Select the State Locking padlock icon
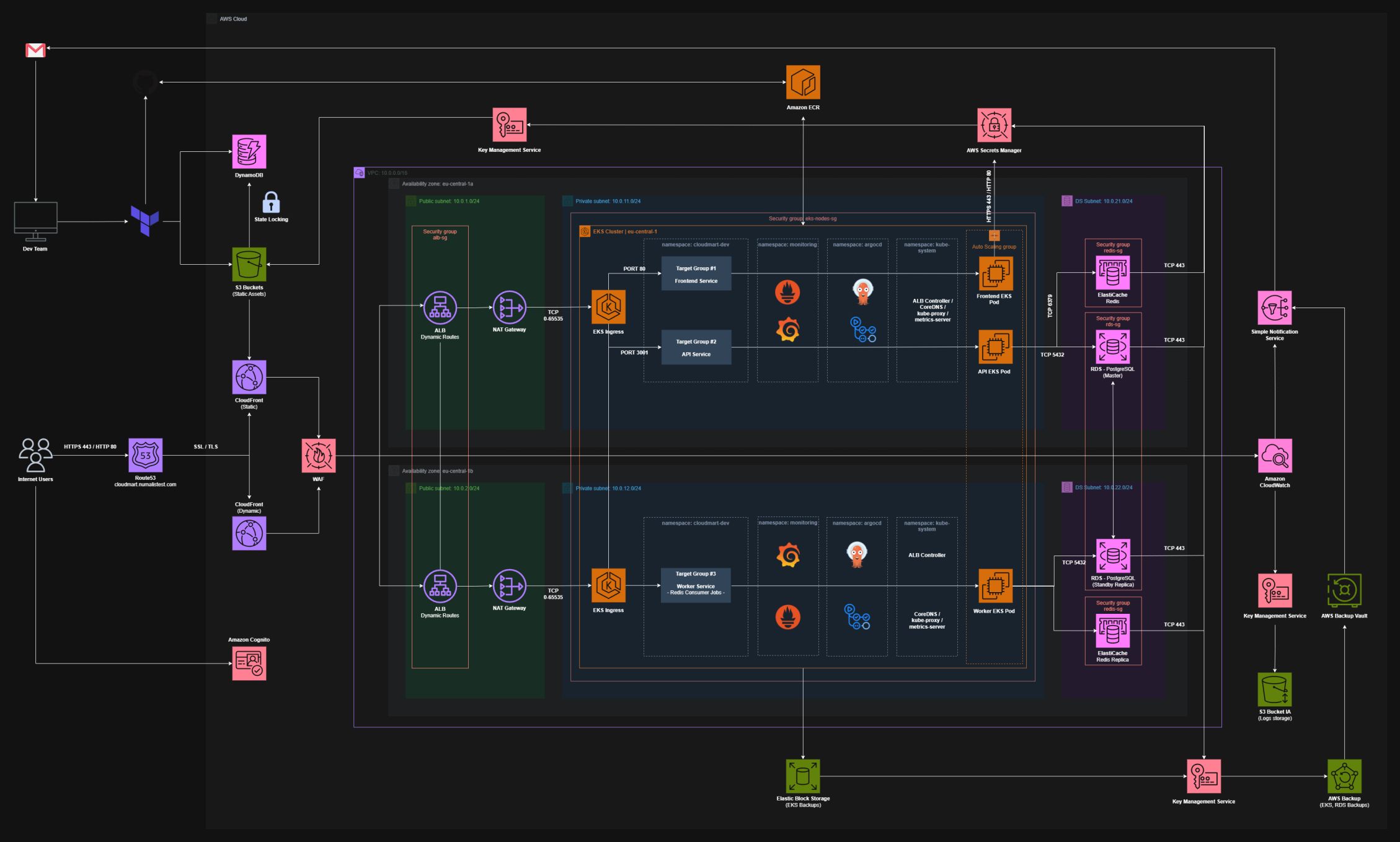Screen dimensions: 1400x842 tap(271, 203)
